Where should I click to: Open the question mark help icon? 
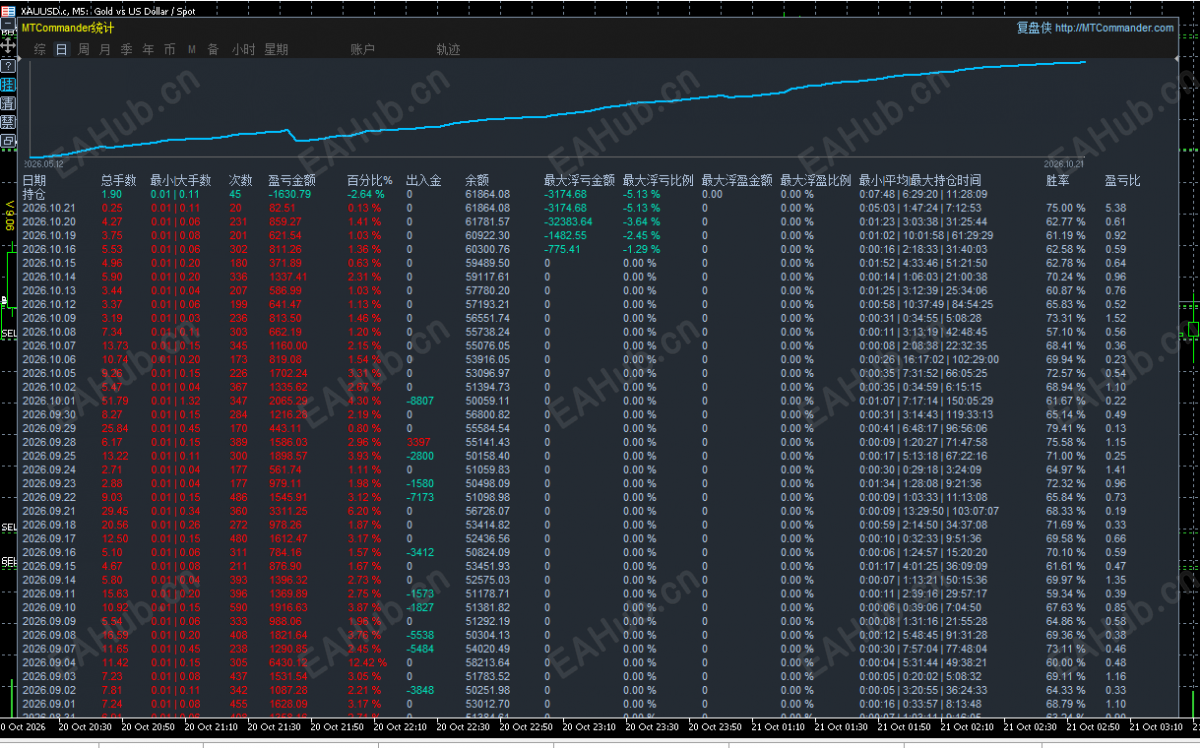[x=8, y=65]
